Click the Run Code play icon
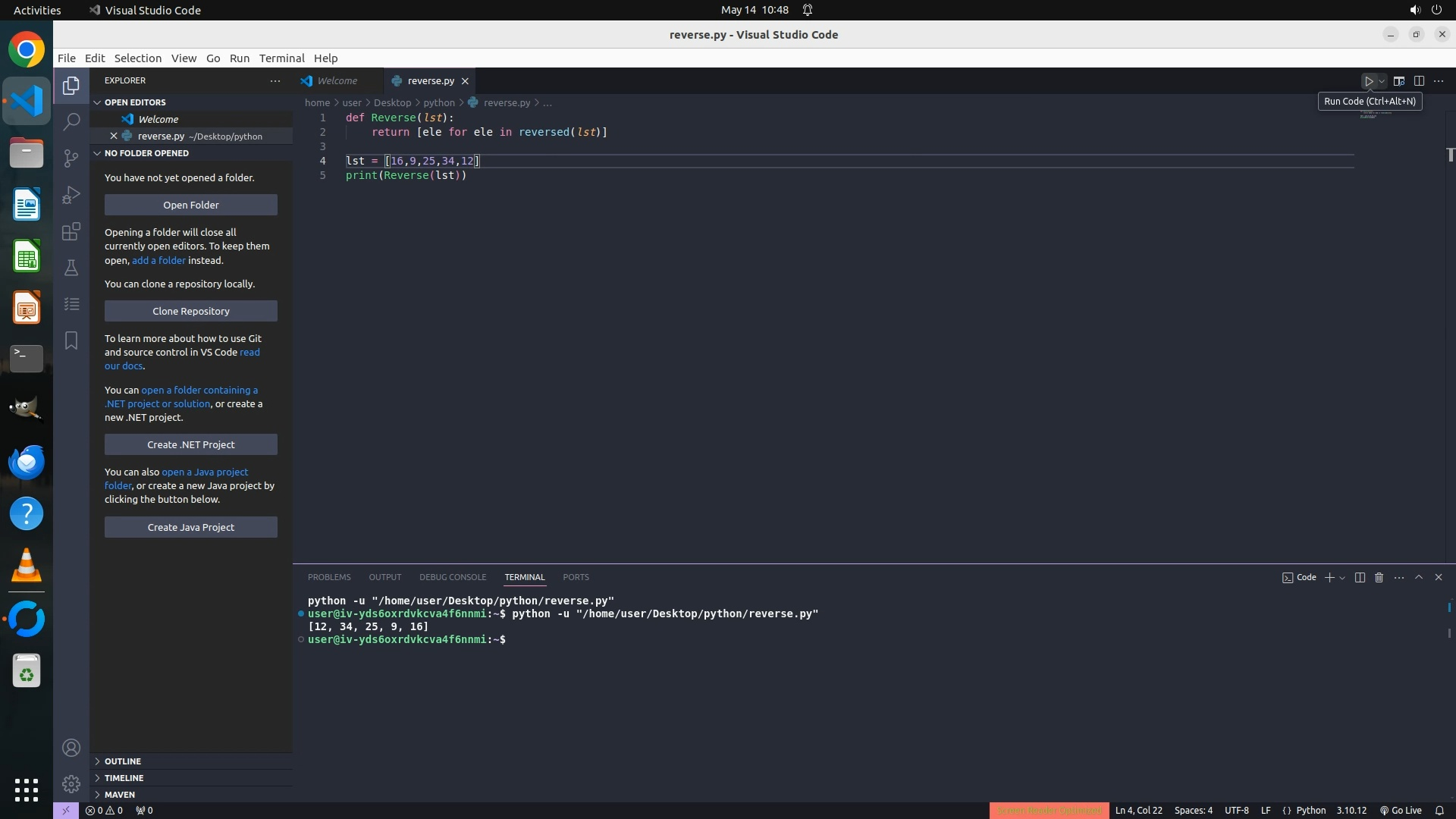The height and width of the screenshot is (819, 1456). (x=1369, y=81)
